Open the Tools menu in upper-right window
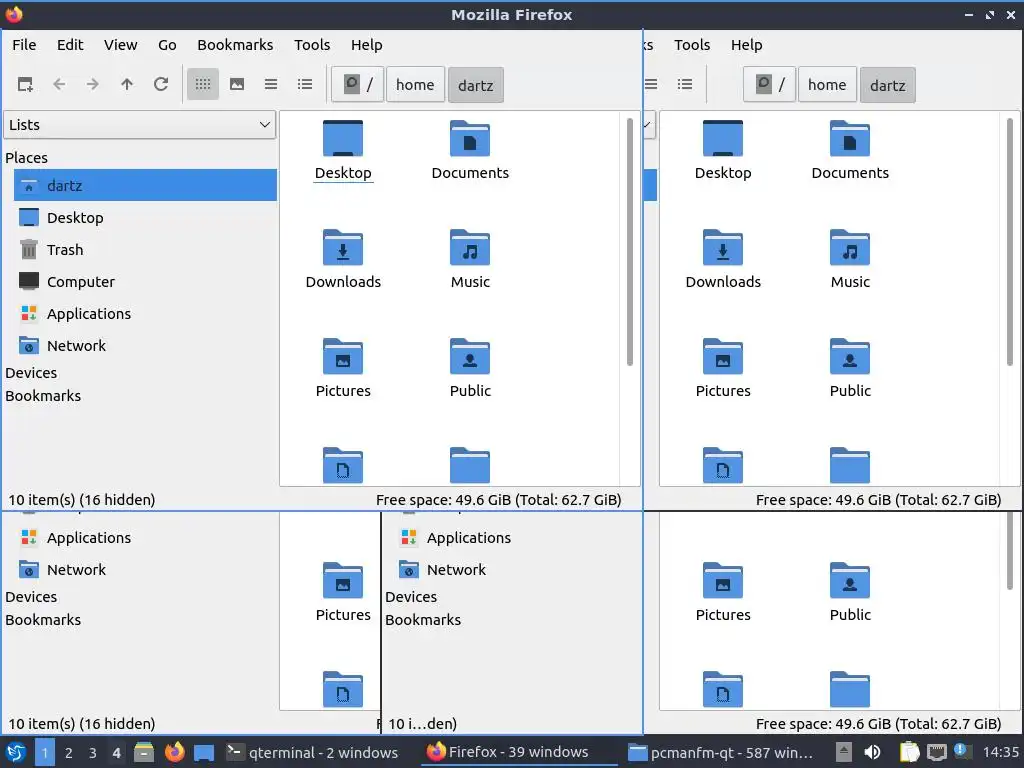This screenshot has width=1024, height=768. pyautogui.click(x=692, y=45)
